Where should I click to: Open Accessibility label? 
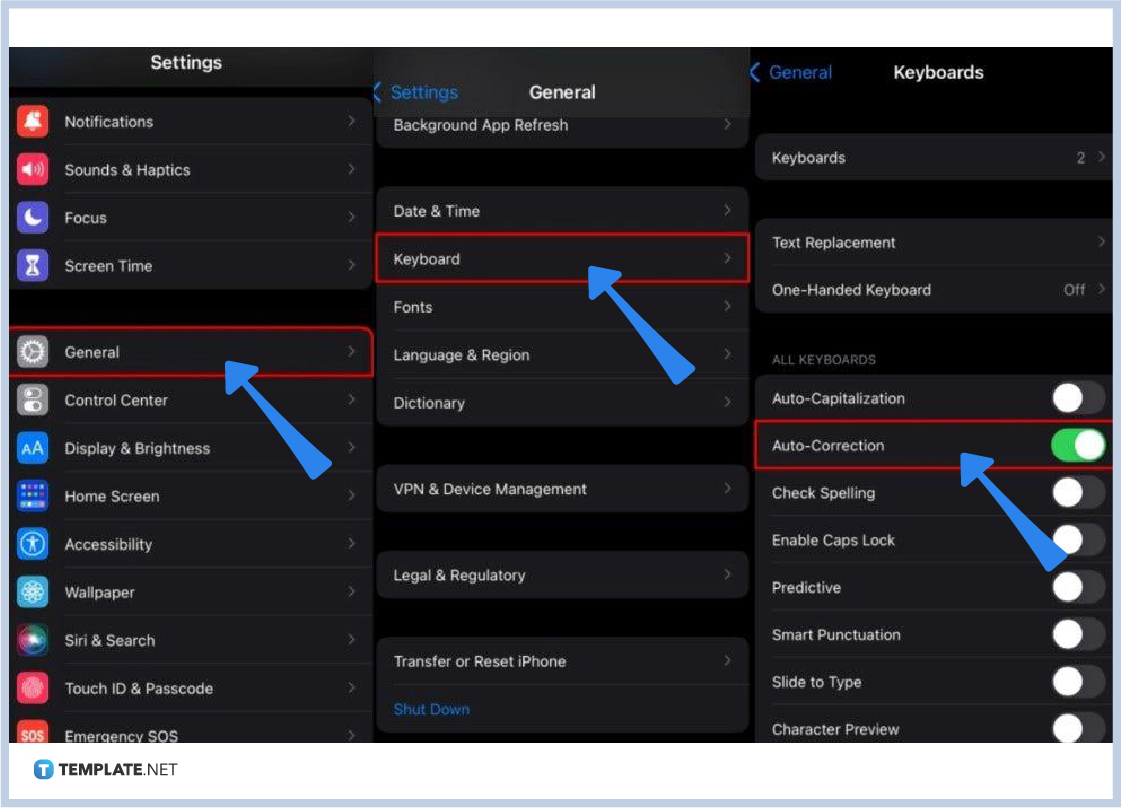tap(108, 545)
